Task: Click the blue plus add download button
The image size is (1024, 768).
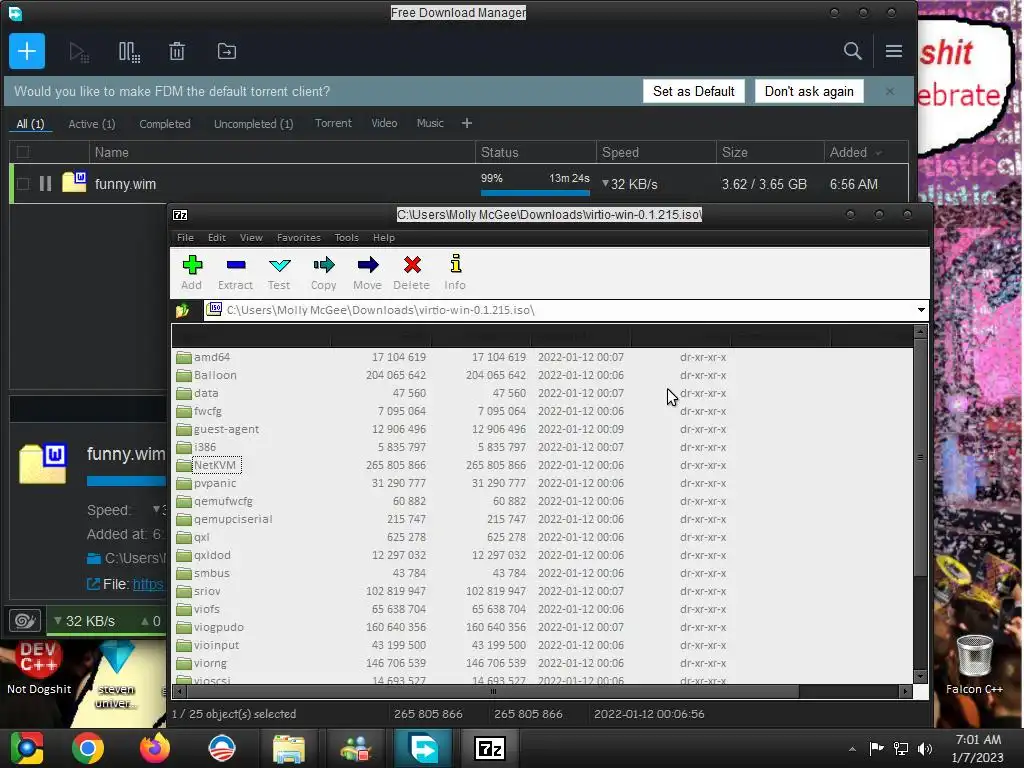Action: click(x=27, y=51)
